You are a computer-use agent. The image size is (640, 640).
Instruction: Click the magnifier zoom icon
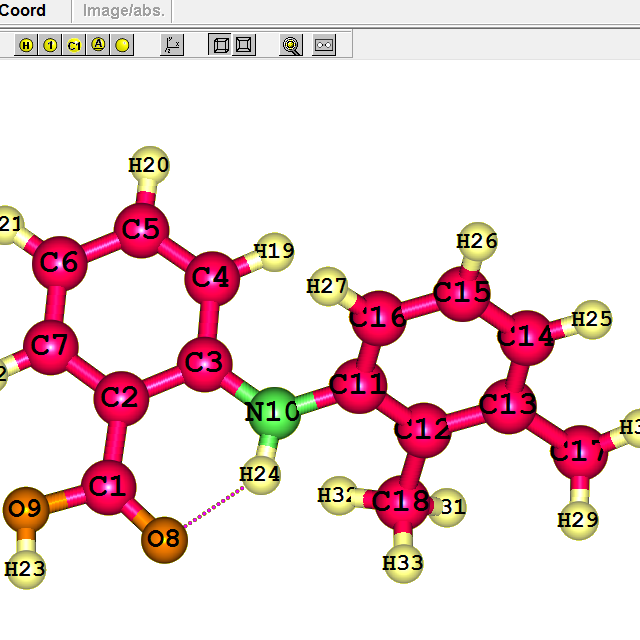coord(291,45)
